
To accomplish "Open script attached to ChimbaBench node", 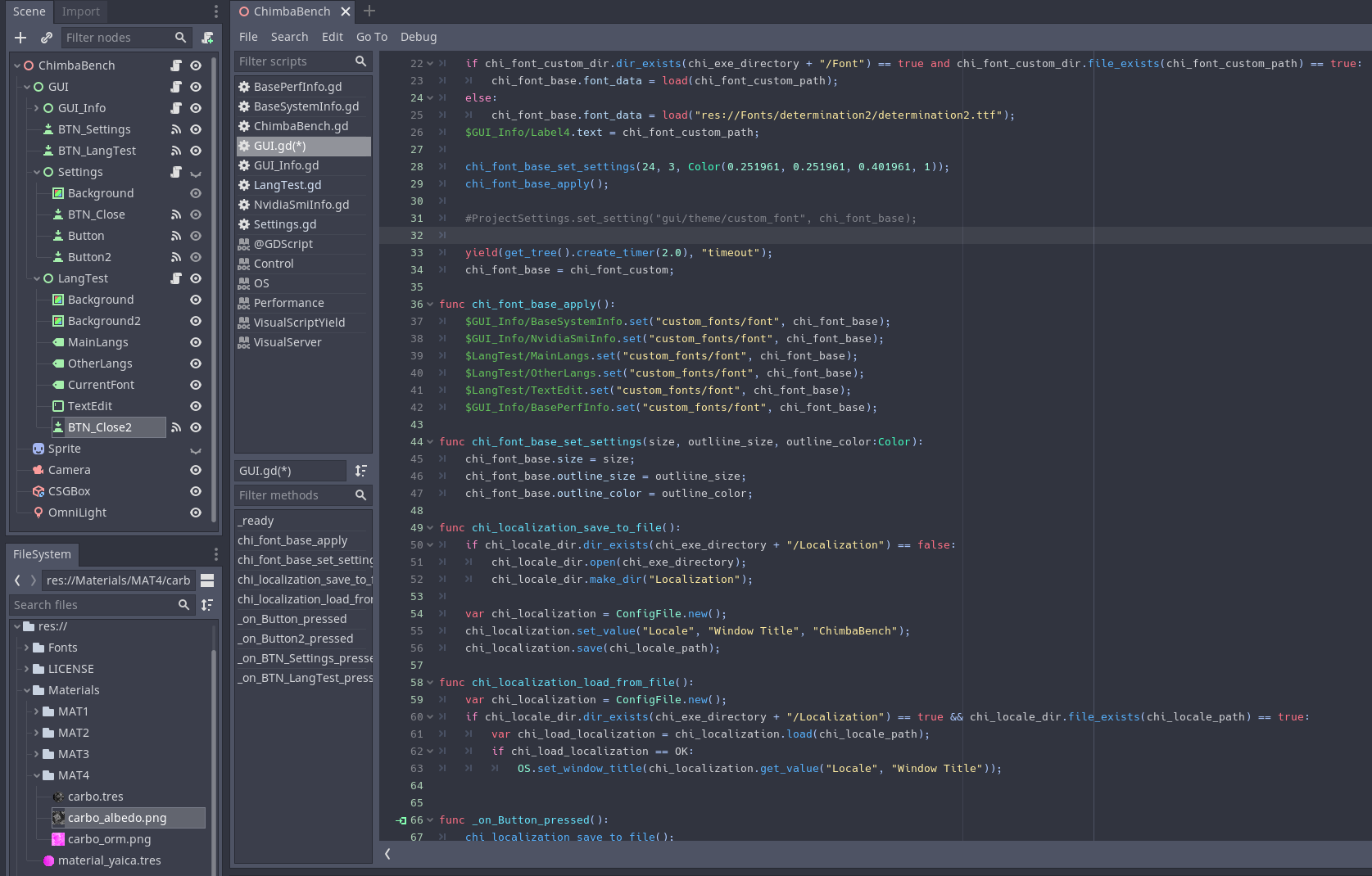I will pyautogui.click(x=176, y=65).
